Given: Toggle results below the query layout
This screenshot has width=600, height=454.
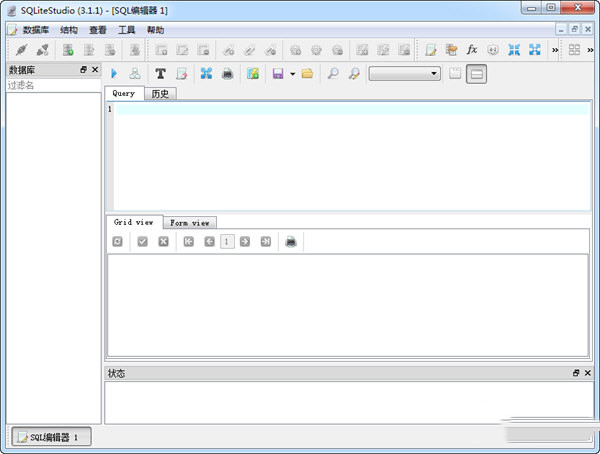Looking at the screenshot, I should pos(476,74).
